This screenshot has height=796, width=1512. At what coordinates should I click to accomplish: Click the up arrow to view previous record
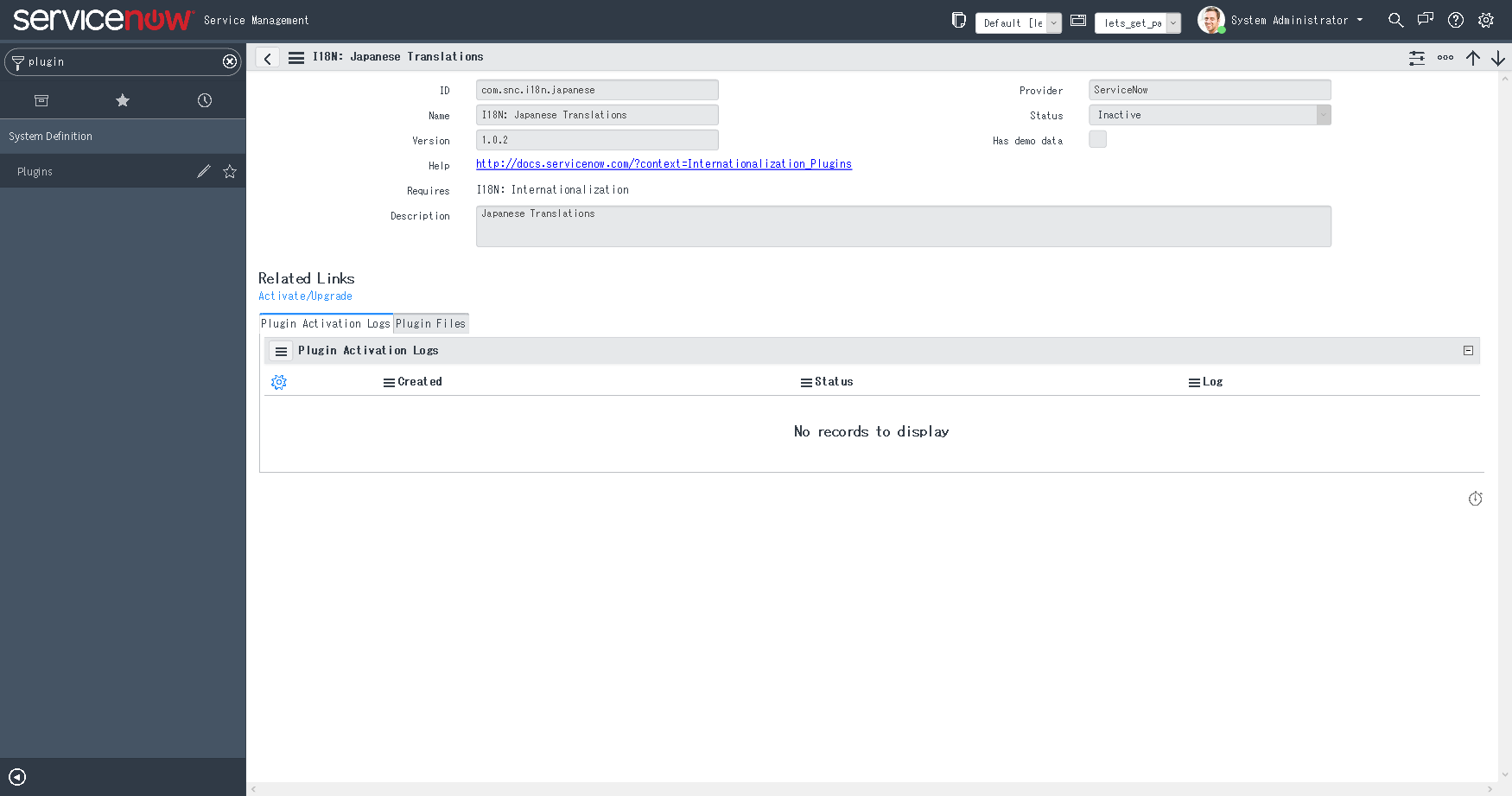tap(1474, 58)
